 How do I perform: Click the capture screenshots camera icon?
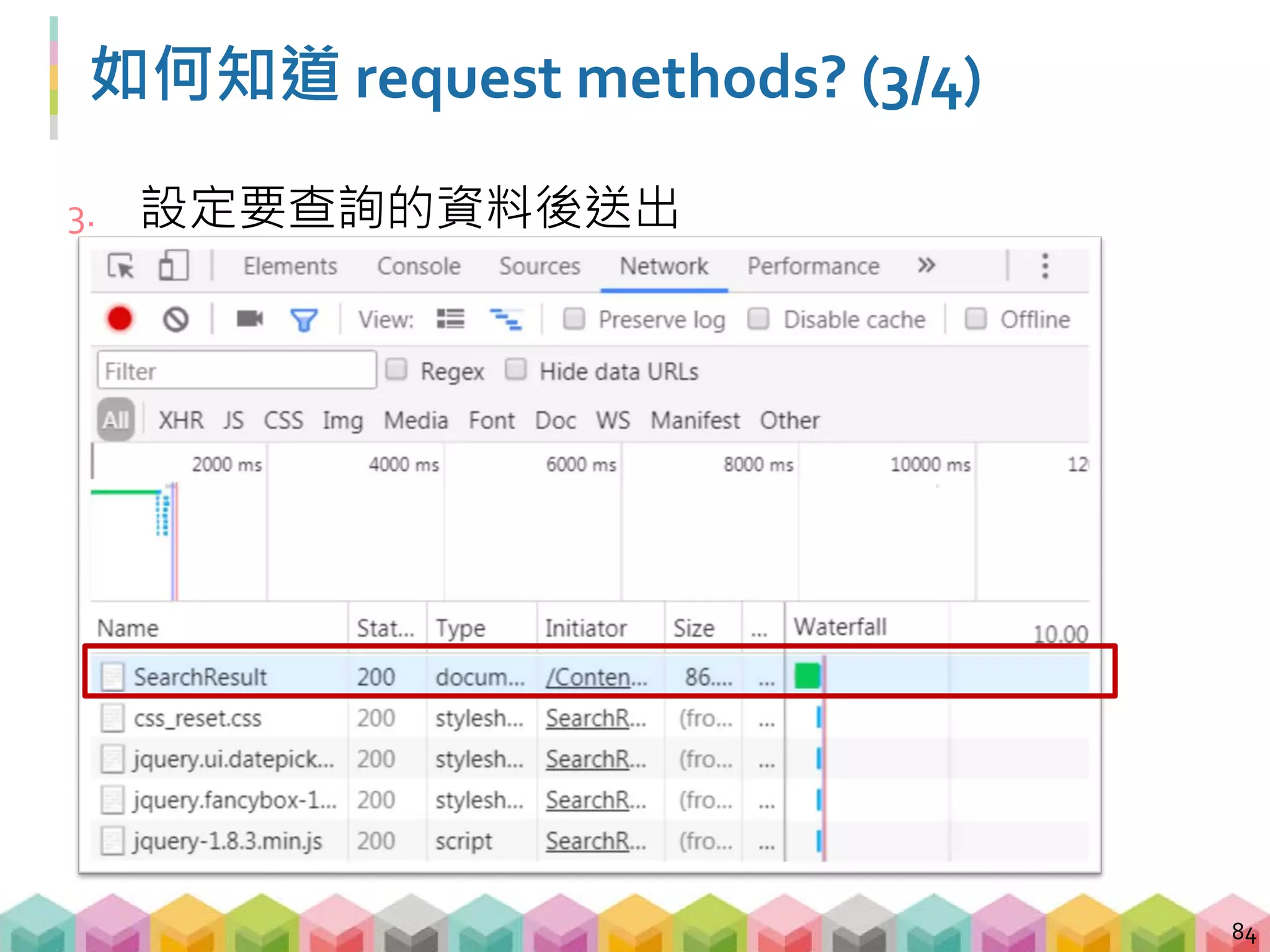250,319
